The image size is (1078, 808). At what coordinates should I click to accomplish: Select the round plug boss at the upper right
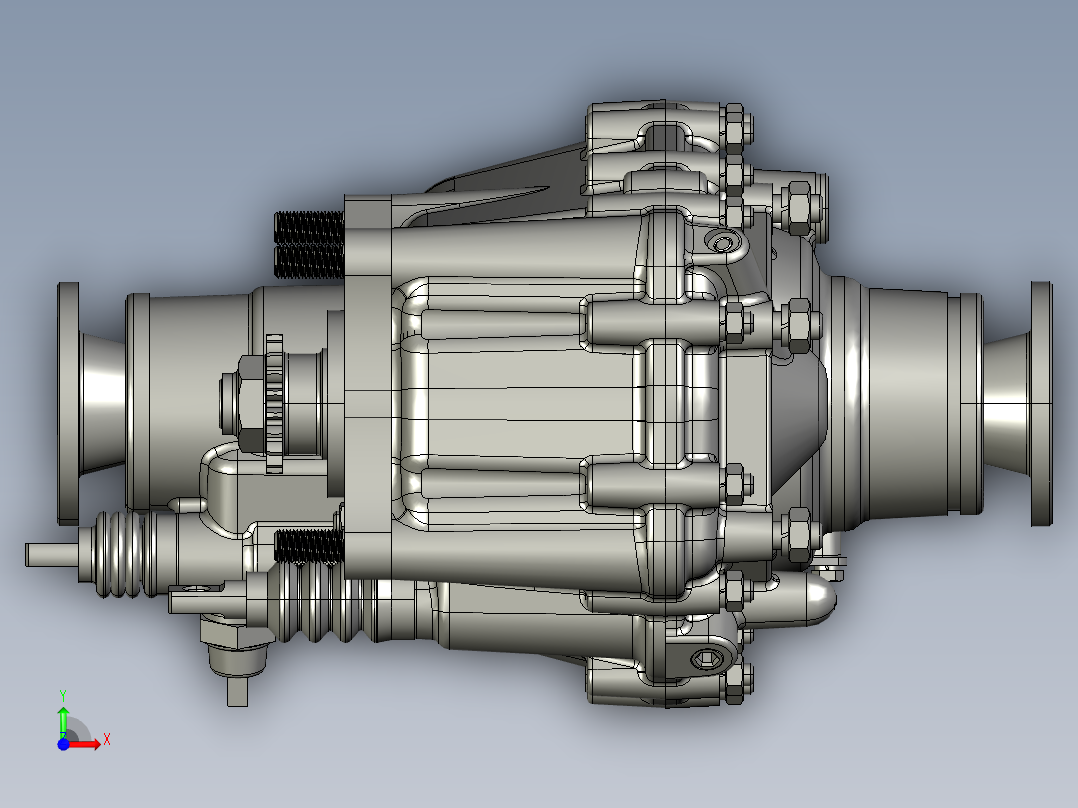coord(722,243)
